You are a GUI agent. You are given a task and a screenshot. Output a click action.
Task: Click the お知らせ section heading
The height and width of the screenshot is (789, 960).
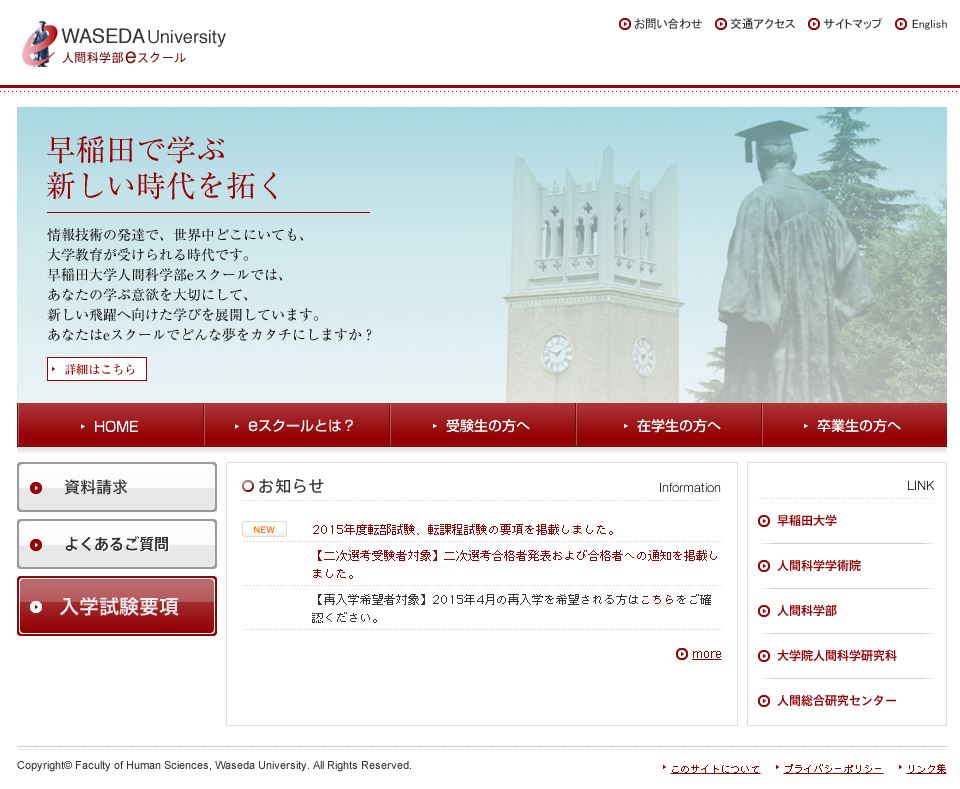coord(290,486)
